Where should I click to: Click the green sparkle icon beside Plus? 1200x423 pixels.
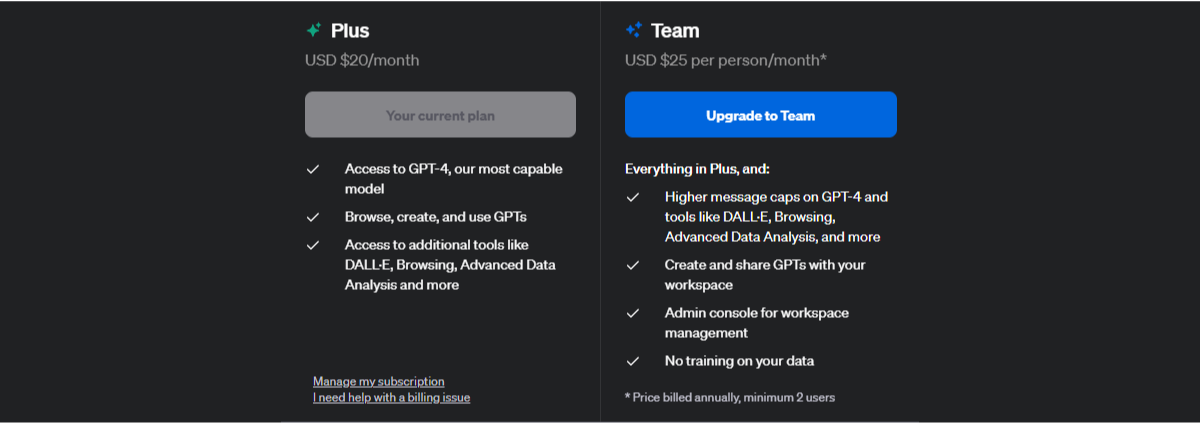[x=313, y=30]
